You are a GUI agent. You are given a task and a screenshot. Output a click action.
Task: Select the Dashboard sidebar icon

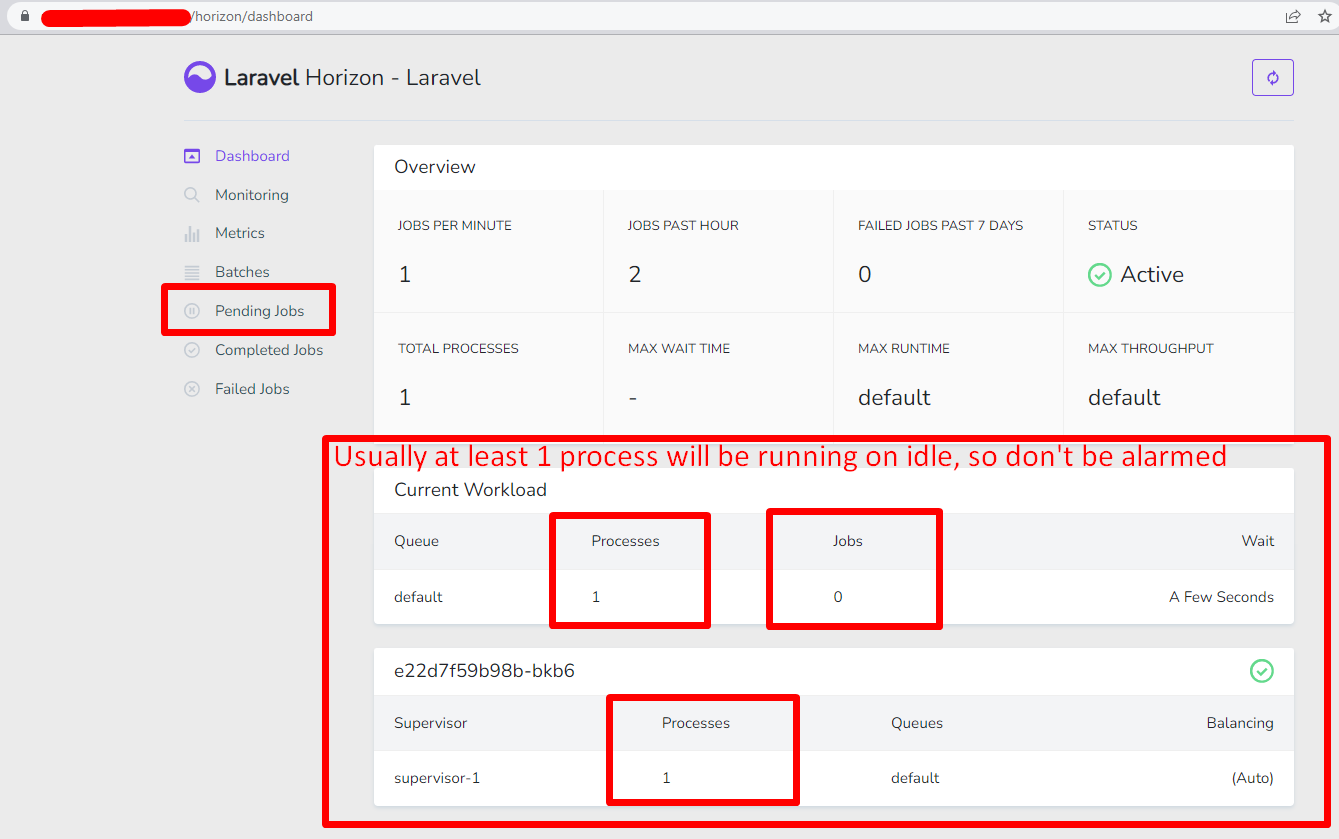[191, 156]
